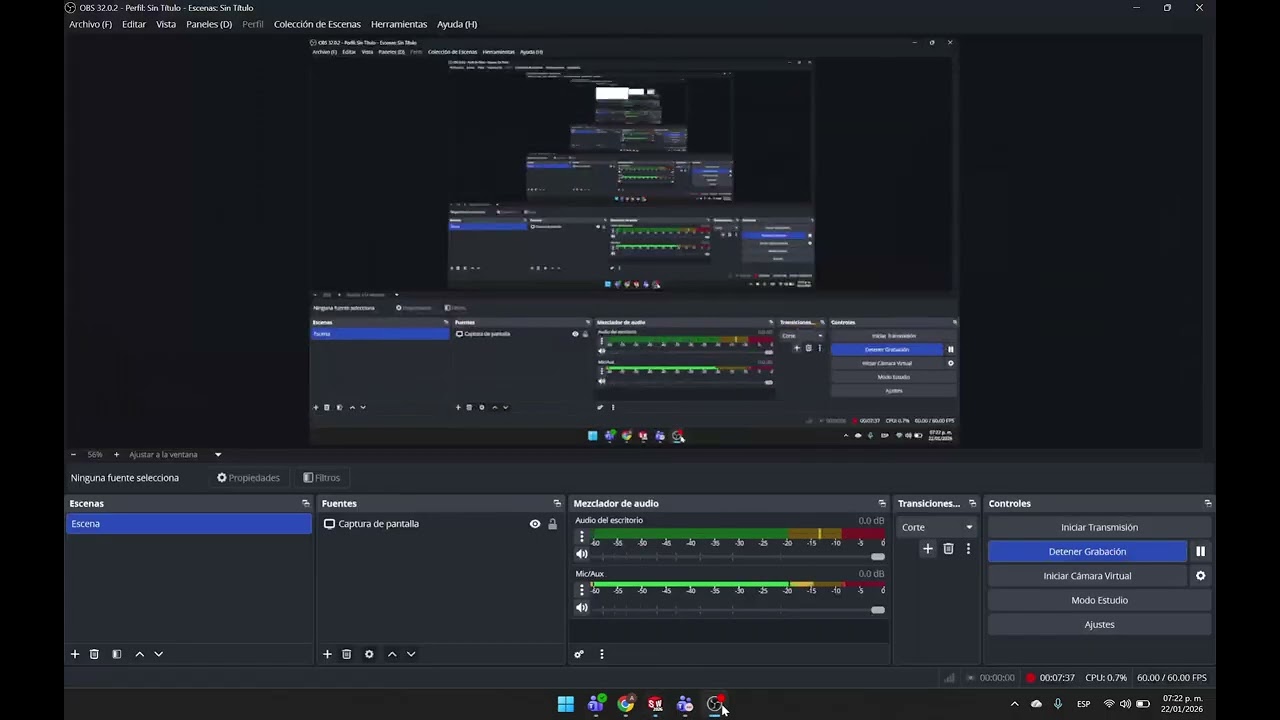Click the microphone tray icon

[1058, 704]
